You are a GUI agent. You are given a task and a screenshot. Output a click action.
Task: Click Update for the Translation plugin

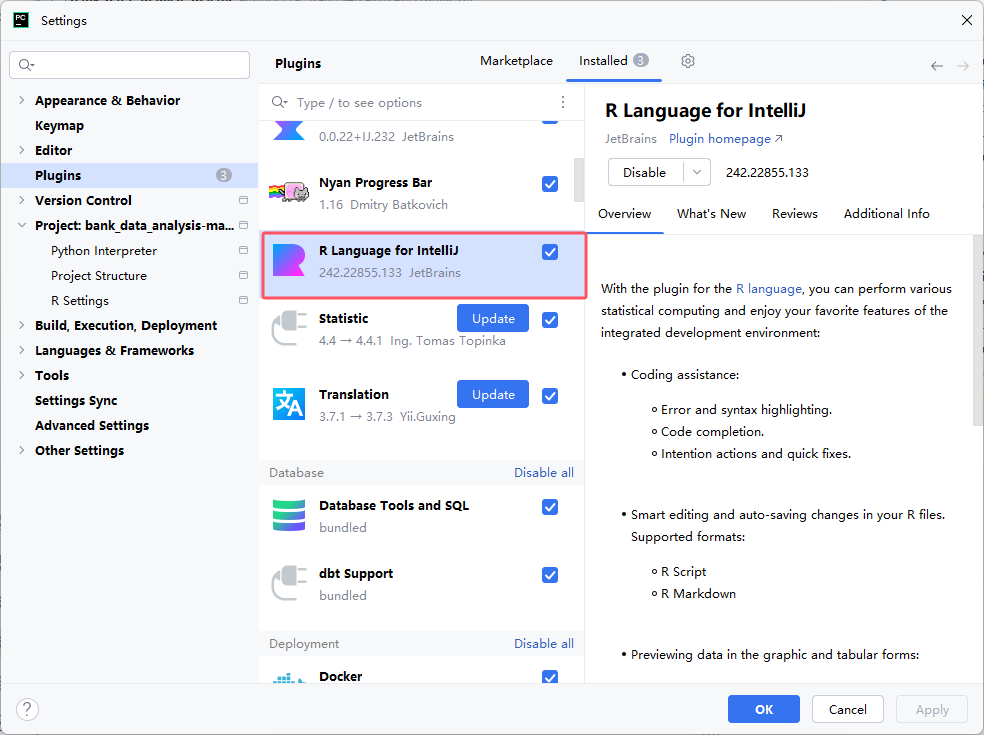[x=493, y=394]
